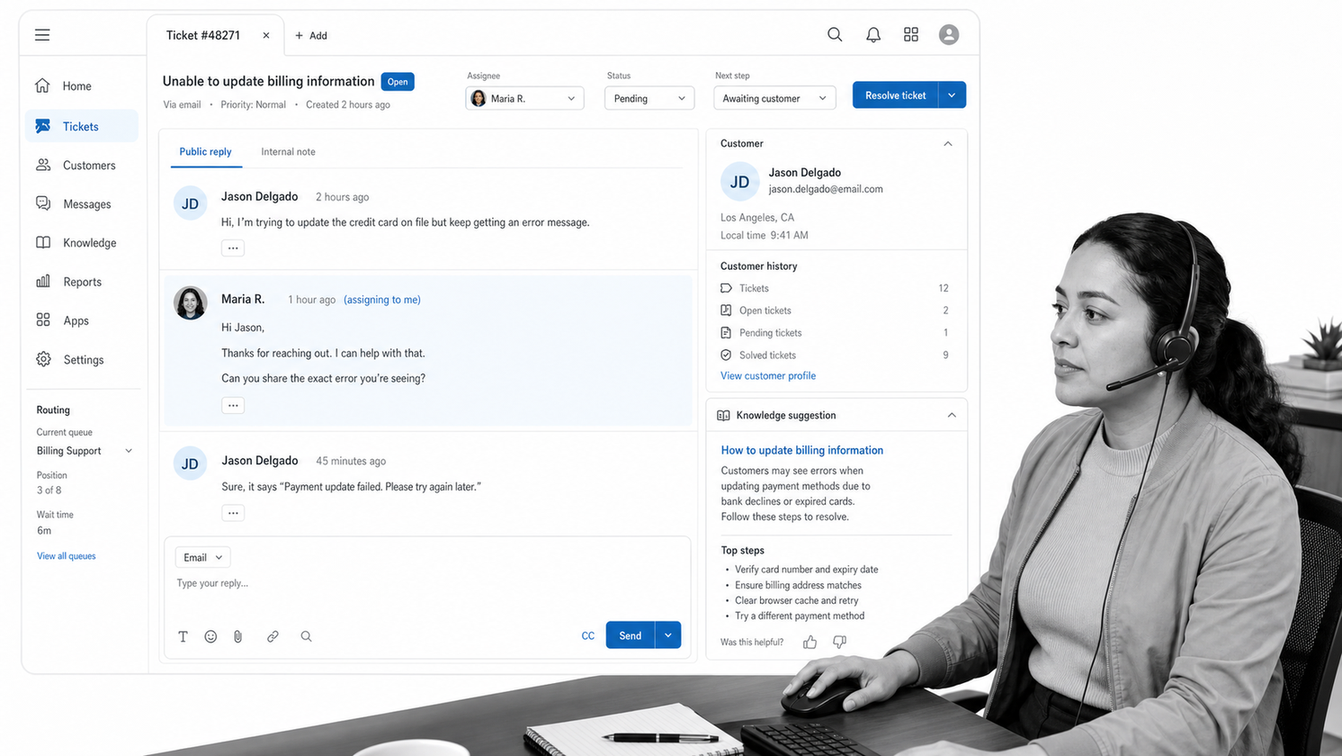Click the Send button
The image size is (1342, 756).
630,635
